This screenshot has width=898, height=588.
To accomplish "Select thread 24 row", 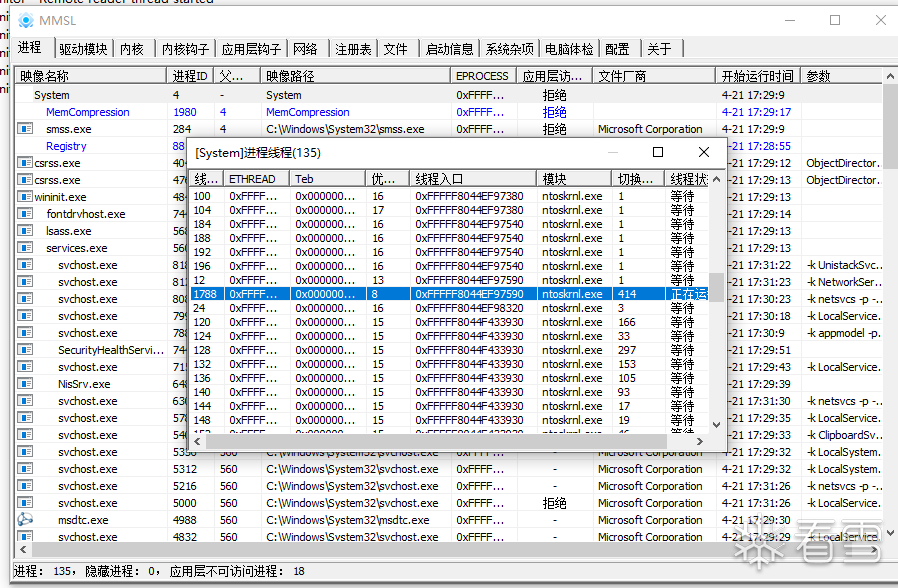I will pos(450,308).
